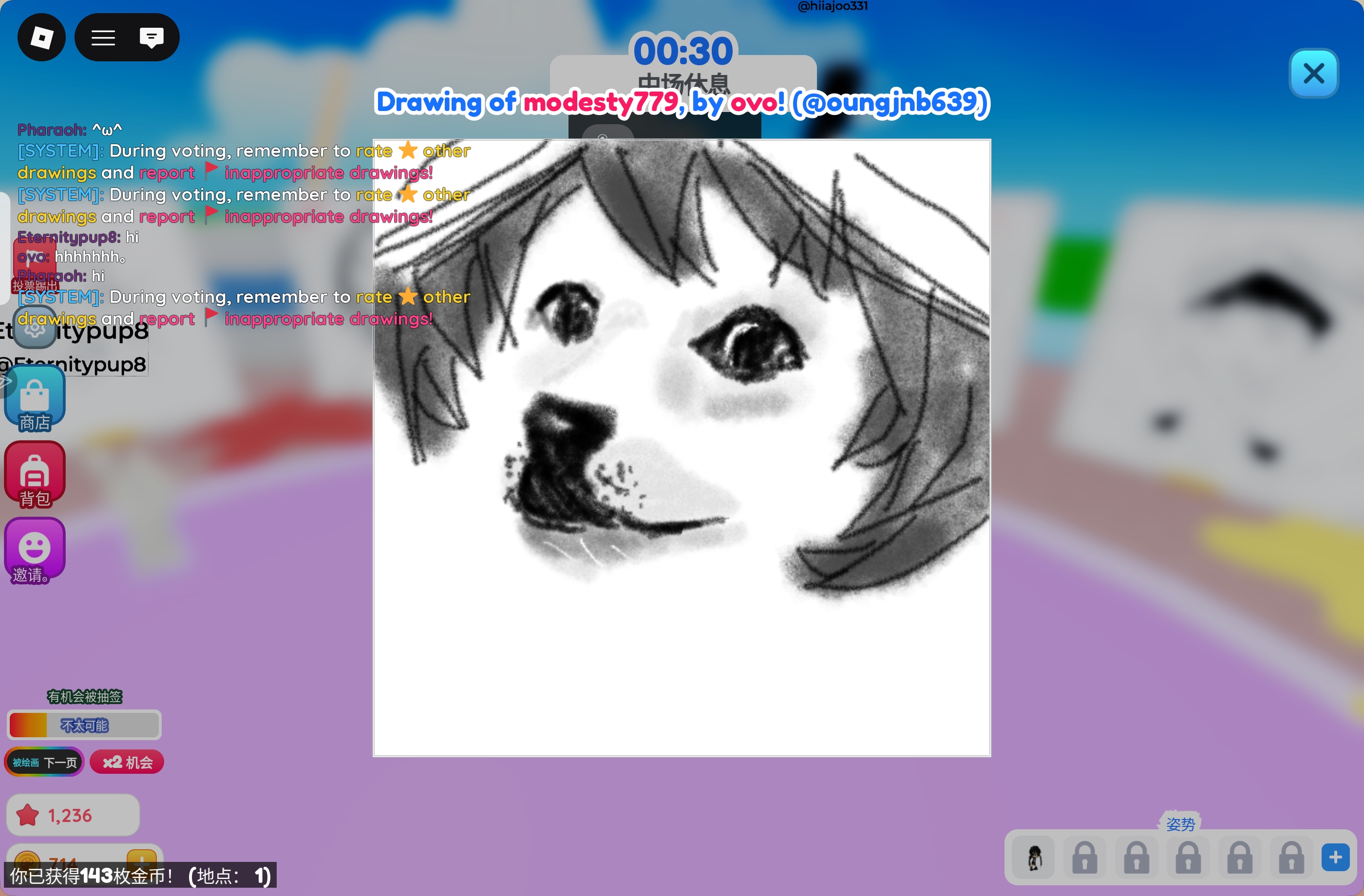Toggle the chat window speech bubble icon
Image resolution: width=1364 pixels, height=896 pixels.
click(152, 38)
